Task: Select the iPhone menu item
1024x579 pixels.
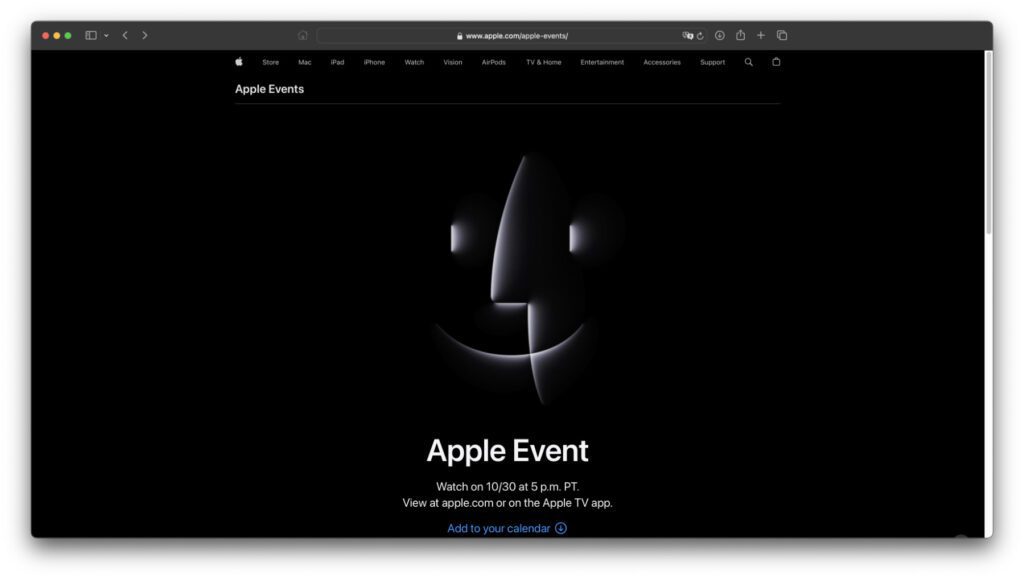Action: (373, 62)
